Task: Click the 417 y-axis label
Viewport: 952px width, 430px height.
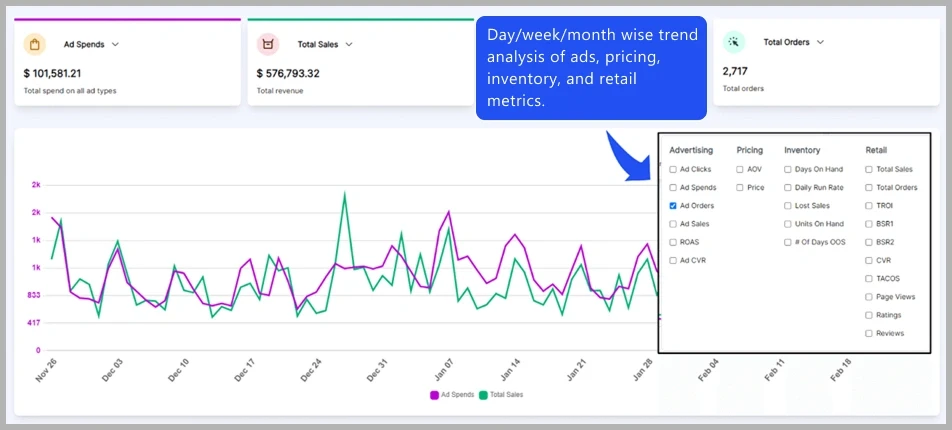Action: pos(34,322)
